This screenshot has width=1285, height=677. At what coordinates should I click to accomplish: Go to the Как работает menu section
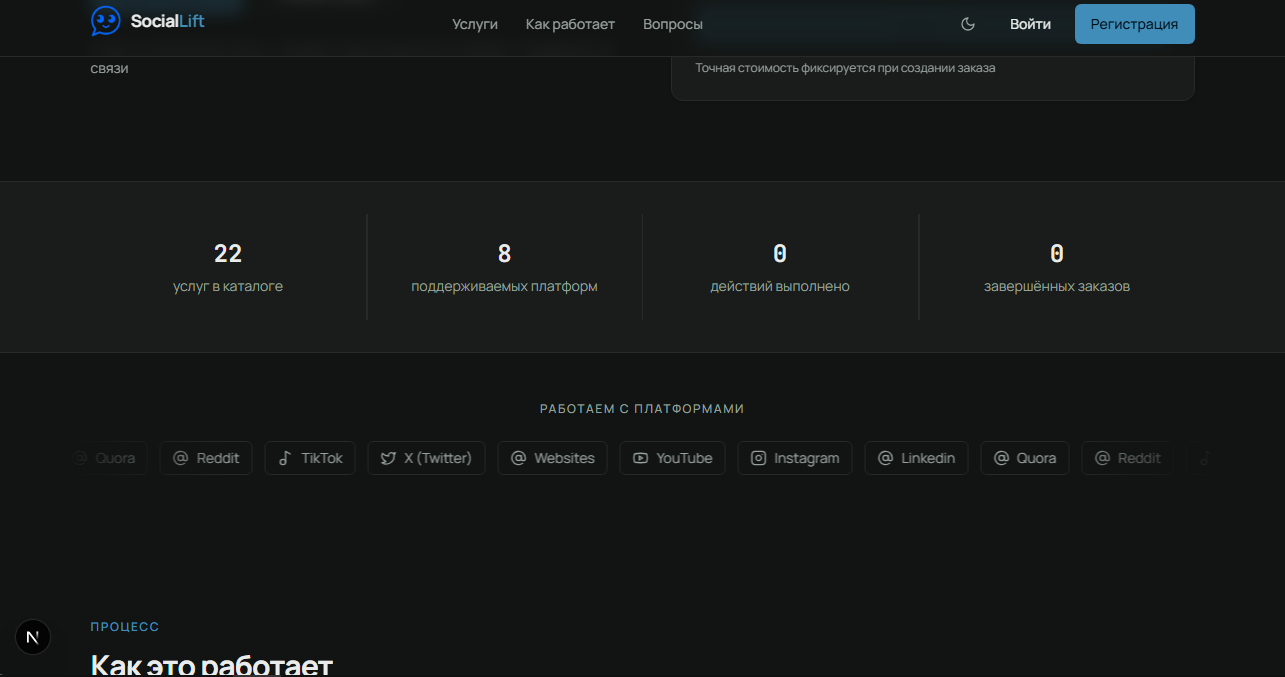point(570,24)
